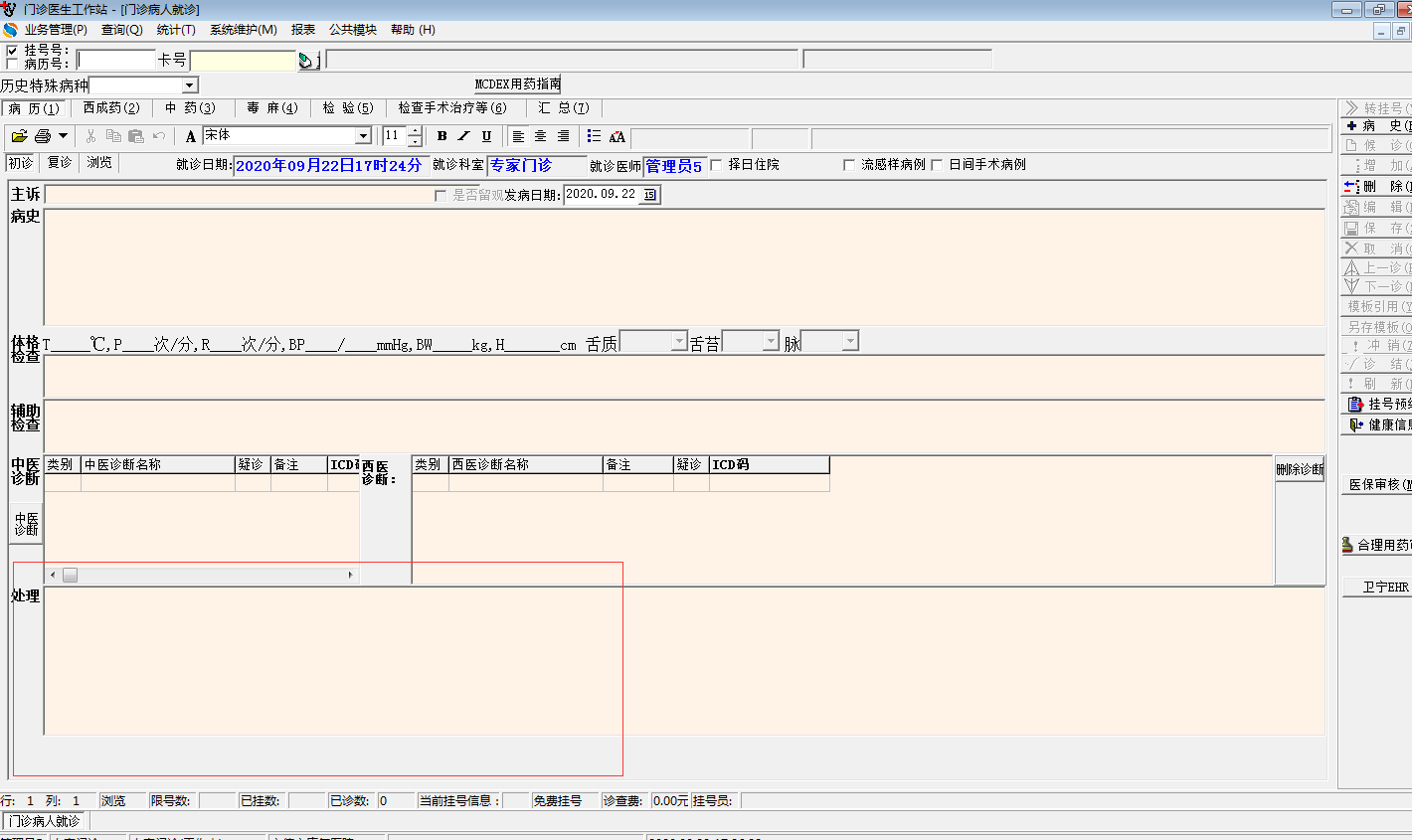Viewport: 1412px width, 840px height.
Task: Select the 复诊 button
Action: [60, 163]
